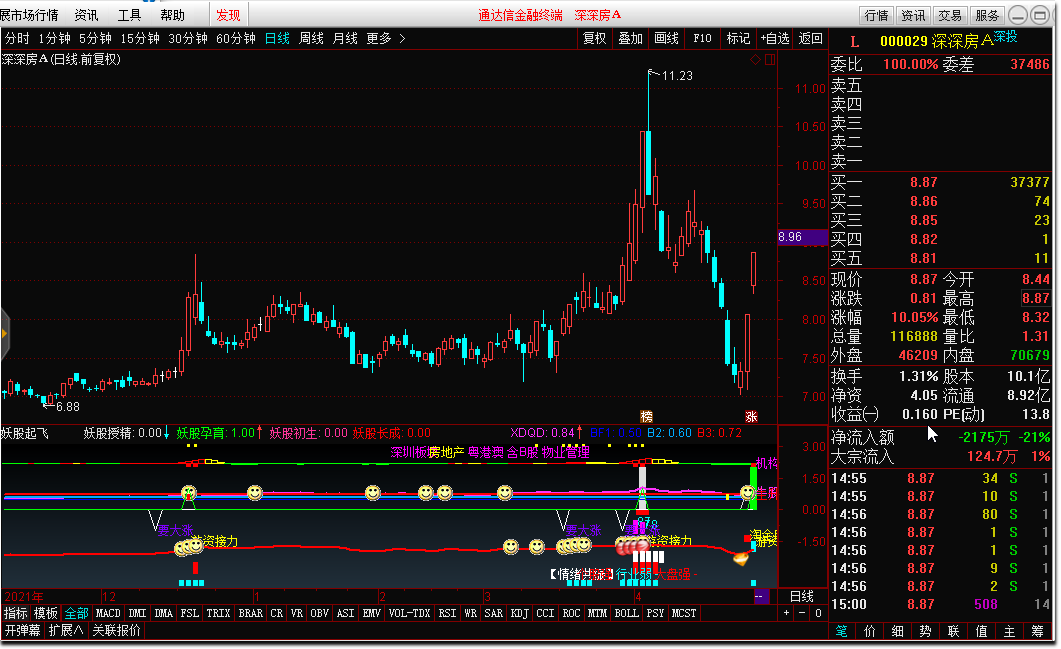Switch to 30分钟 chart period
Viewport: 1061px width, 649px height.
tap(187, 39)
